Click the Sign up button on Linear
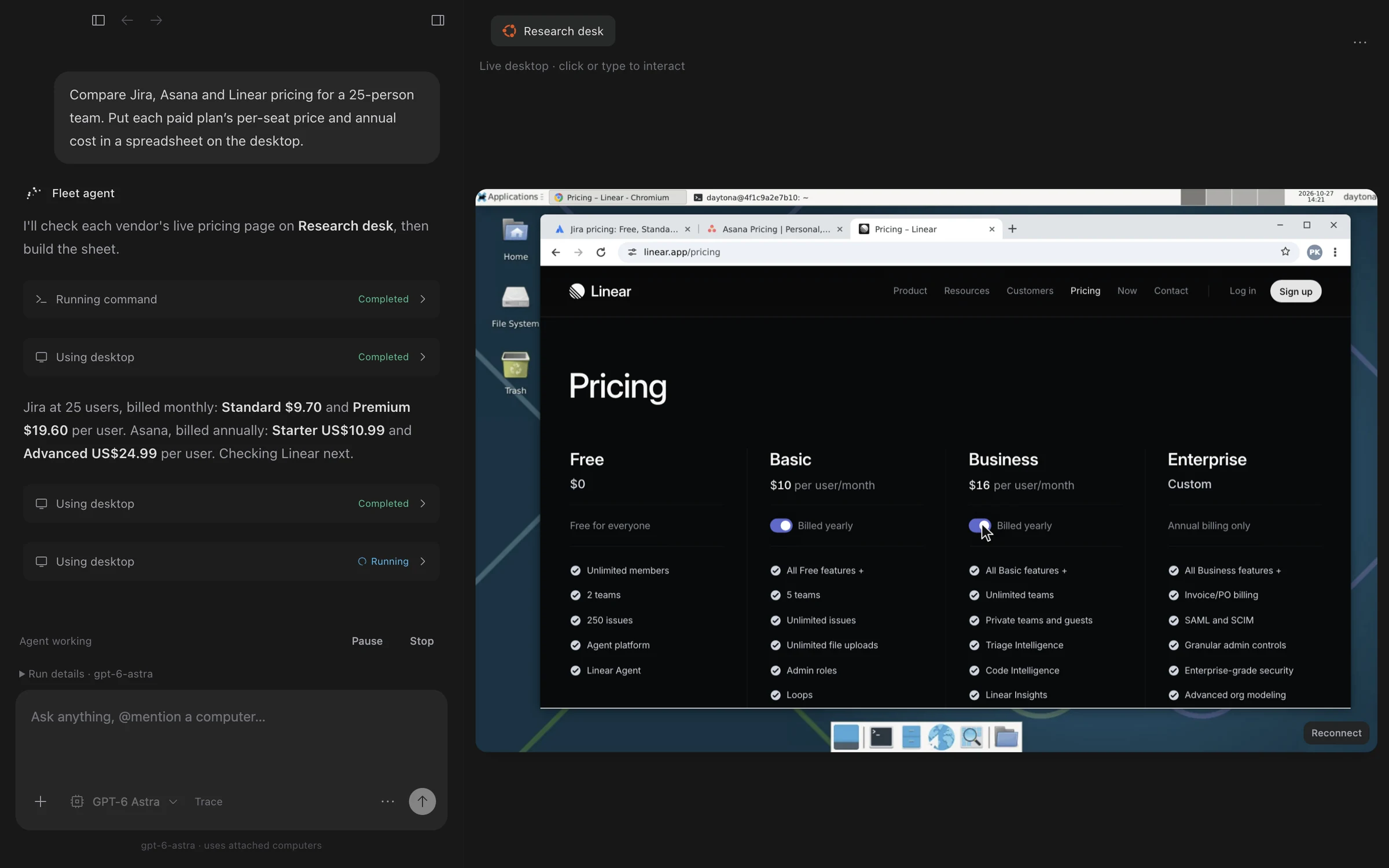 coord(1295,291)
